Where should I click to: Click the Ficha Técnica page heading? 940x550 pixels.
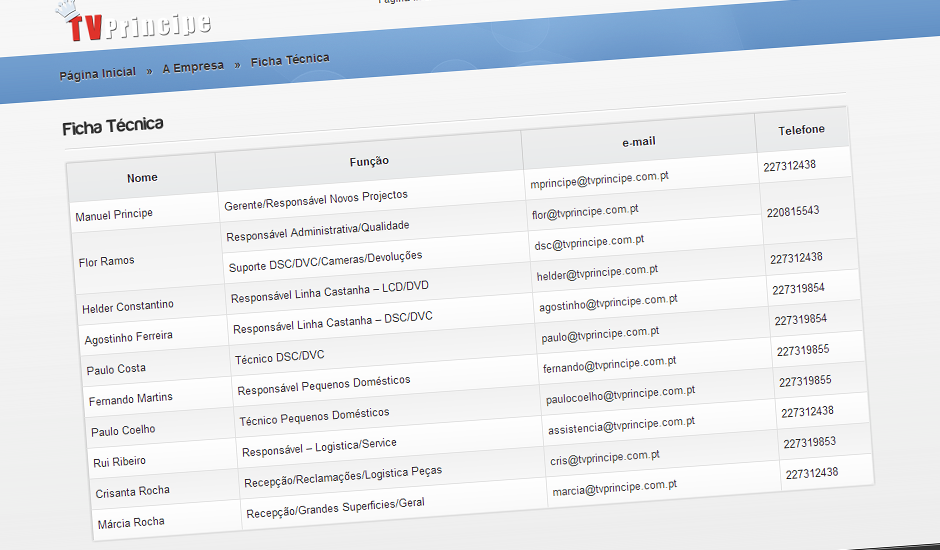[x=113, y=127]
